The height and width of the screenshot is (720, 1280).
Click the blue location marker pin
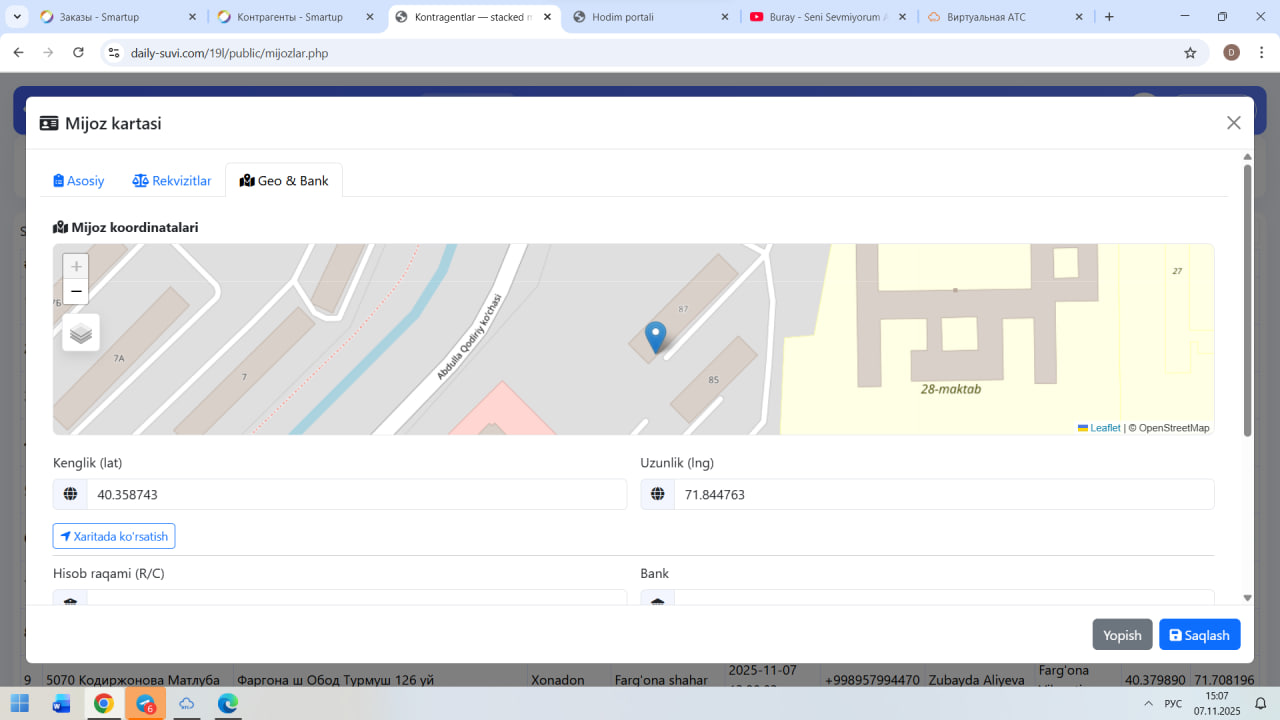pos(655,337)
